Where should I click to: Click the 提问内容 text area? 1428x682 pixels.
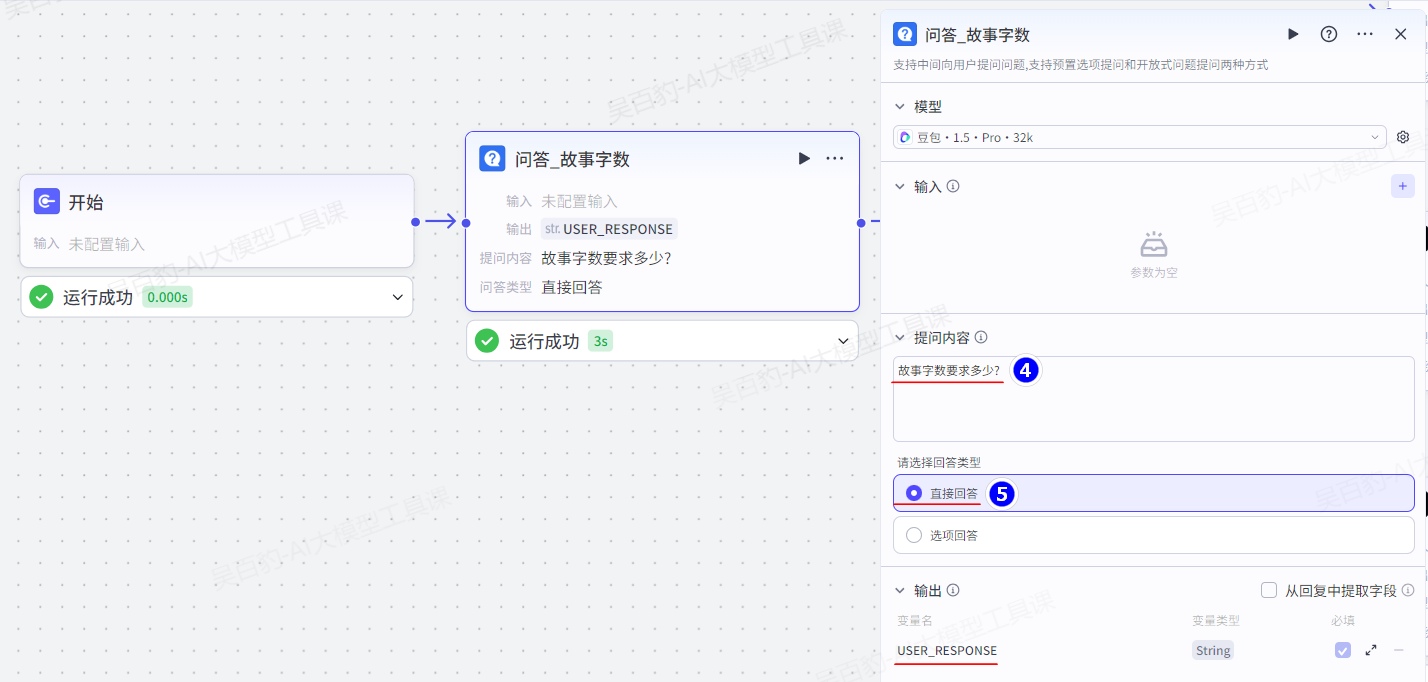pos(1153,410)
